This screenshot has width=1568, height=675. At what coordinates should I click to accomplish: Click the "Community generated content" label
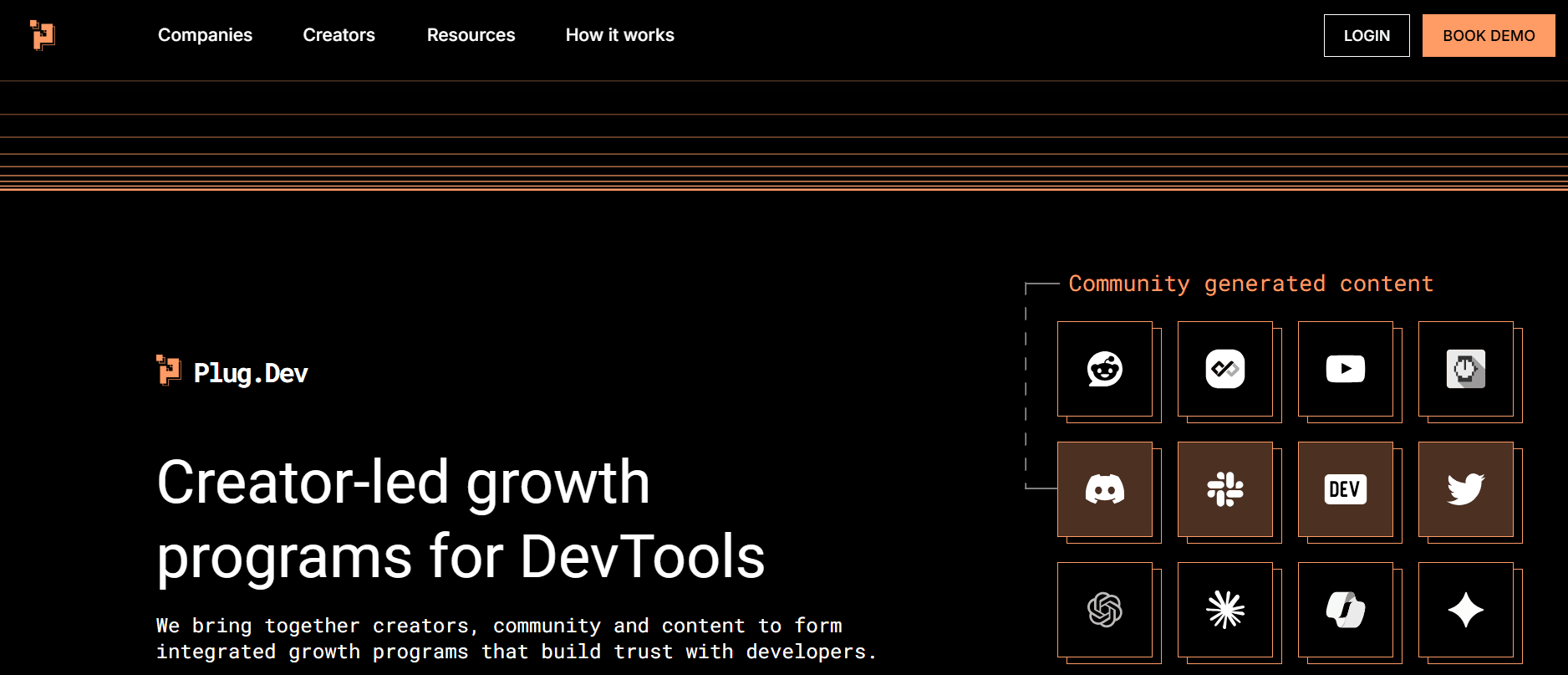[1251, 284]
